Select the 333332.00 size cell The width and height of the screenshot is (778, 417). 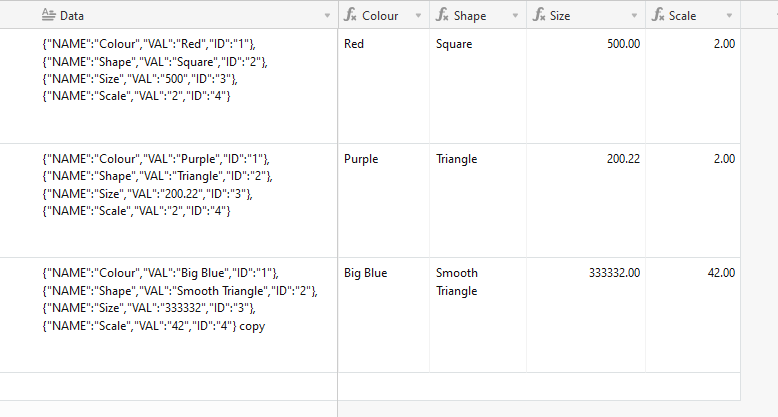pos(586,315)
